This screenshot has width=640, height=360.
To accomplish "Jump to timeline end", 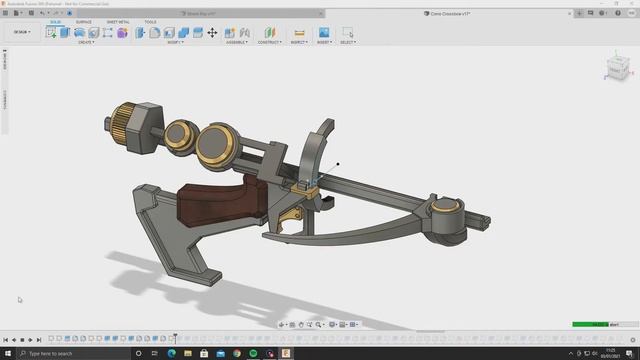I will coord(39,340).
